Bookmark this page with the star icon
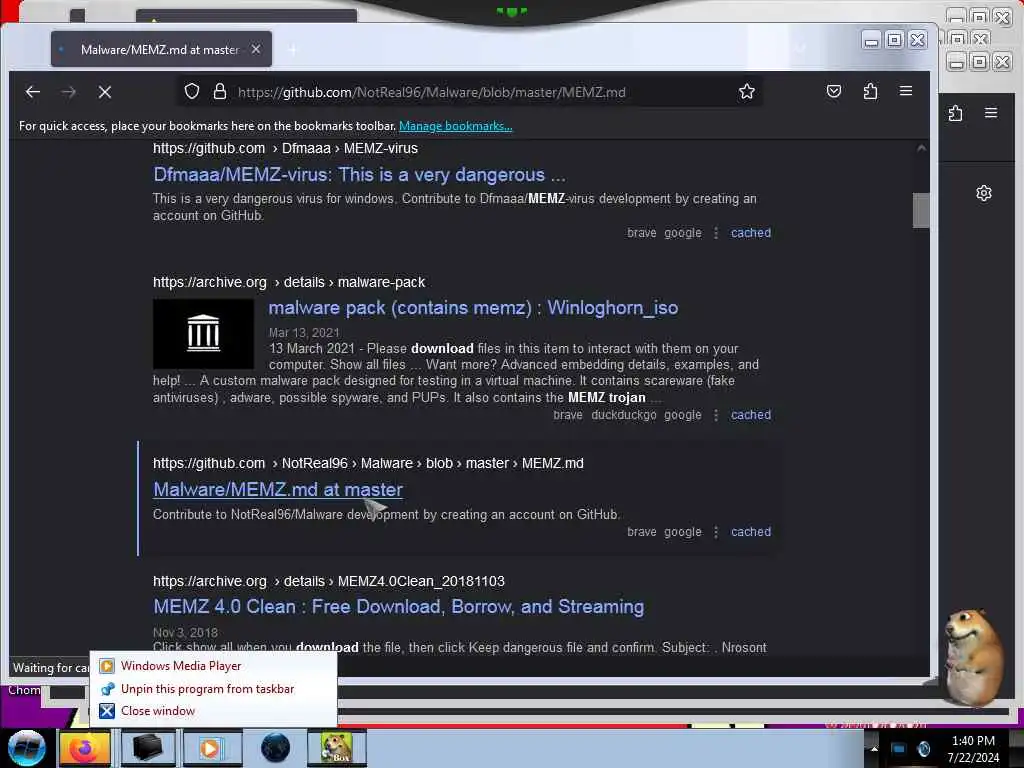This screenshot has height=768, width=1024. (746, 91)
